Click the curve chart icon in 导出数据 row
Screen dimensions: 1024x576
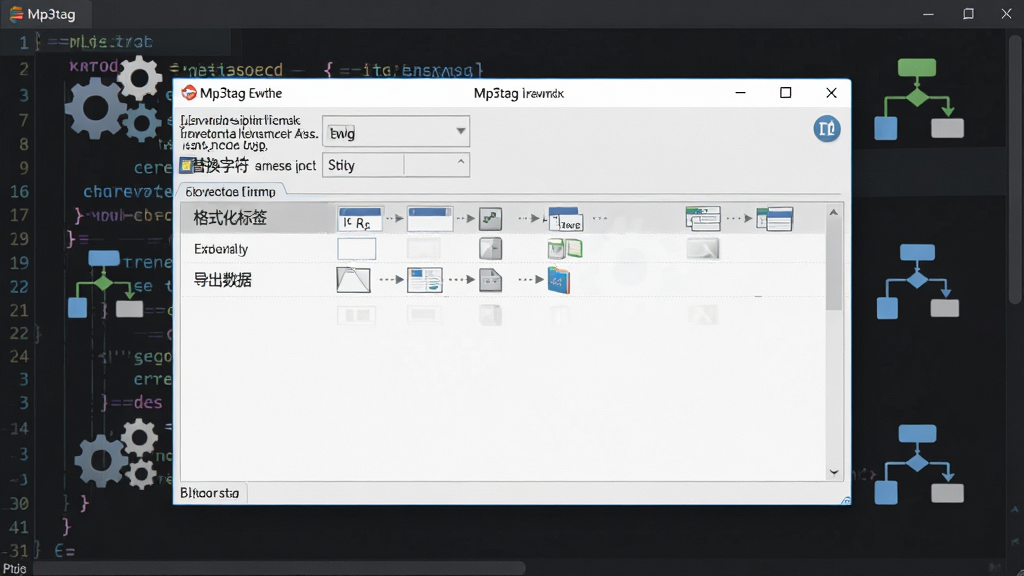(x=353, y=280)
